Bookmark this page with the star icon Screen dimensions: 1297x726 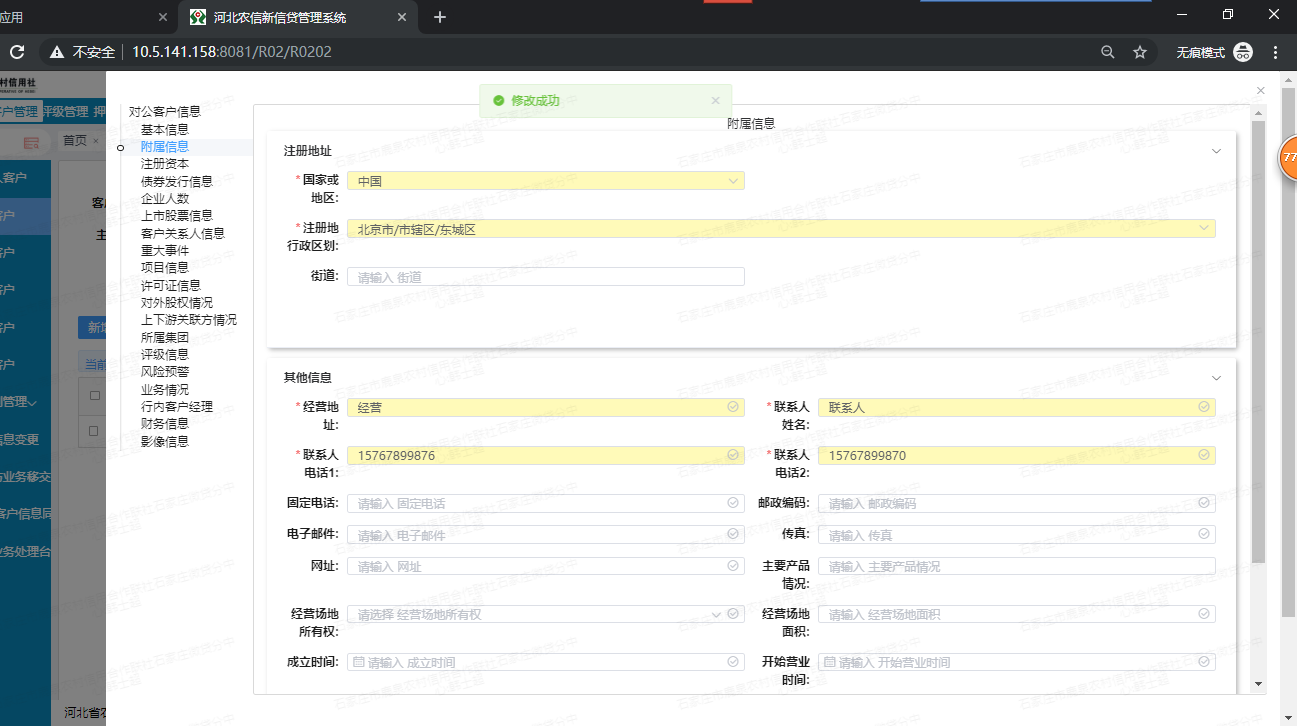[1139, 52]
